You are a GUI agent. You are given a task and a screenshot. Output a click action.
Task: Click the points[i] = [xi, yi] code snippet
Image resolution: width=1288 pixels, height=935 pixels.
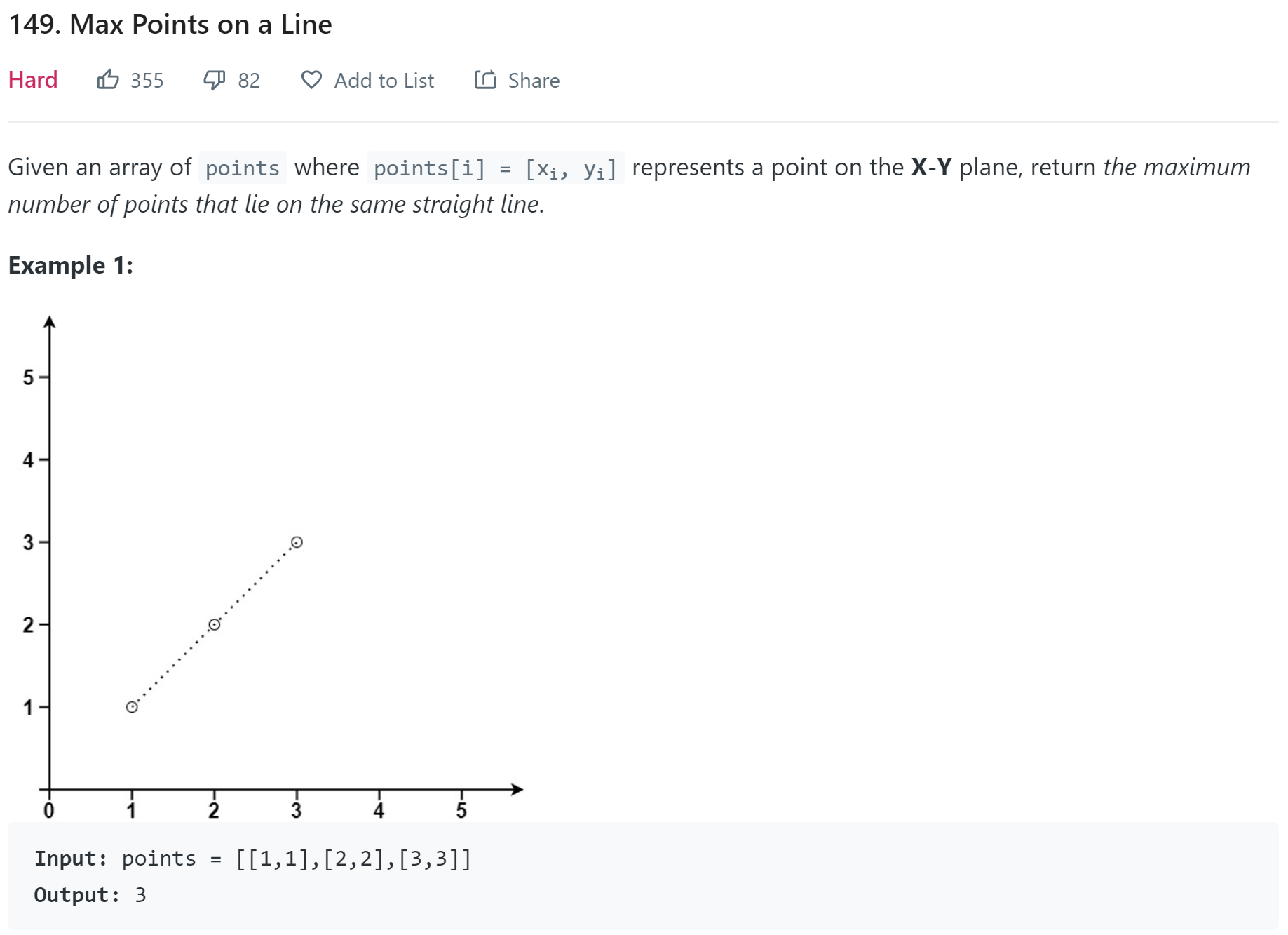pyautogui.click(x=495, y=168)
